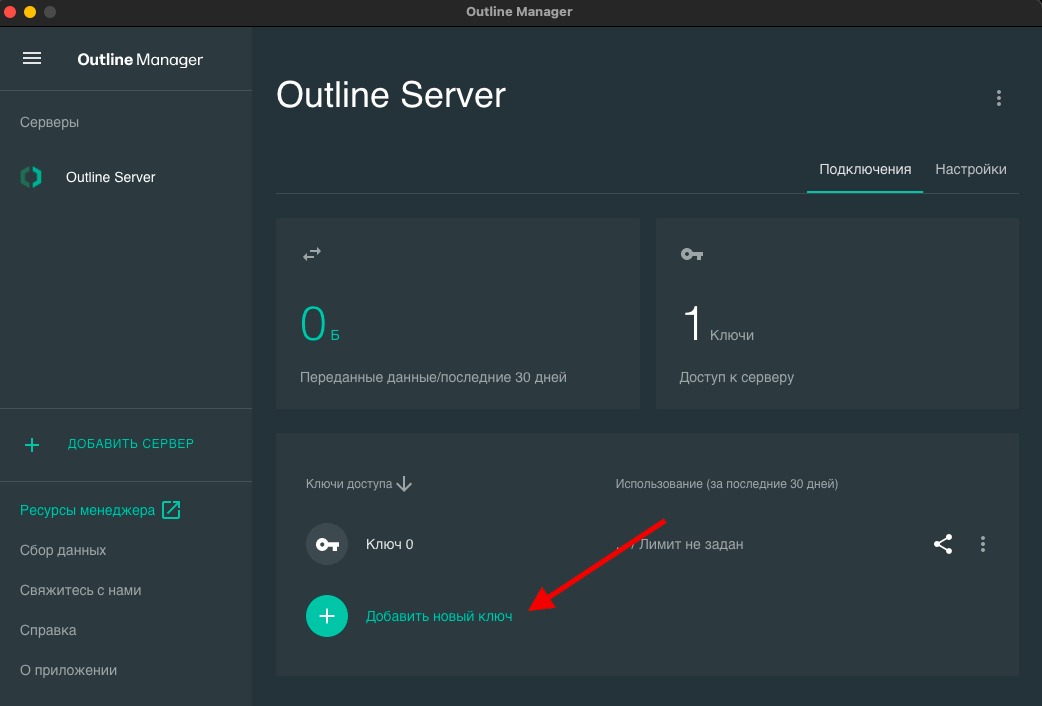Select the Ключ 0 name text

[x=389, y=544]
